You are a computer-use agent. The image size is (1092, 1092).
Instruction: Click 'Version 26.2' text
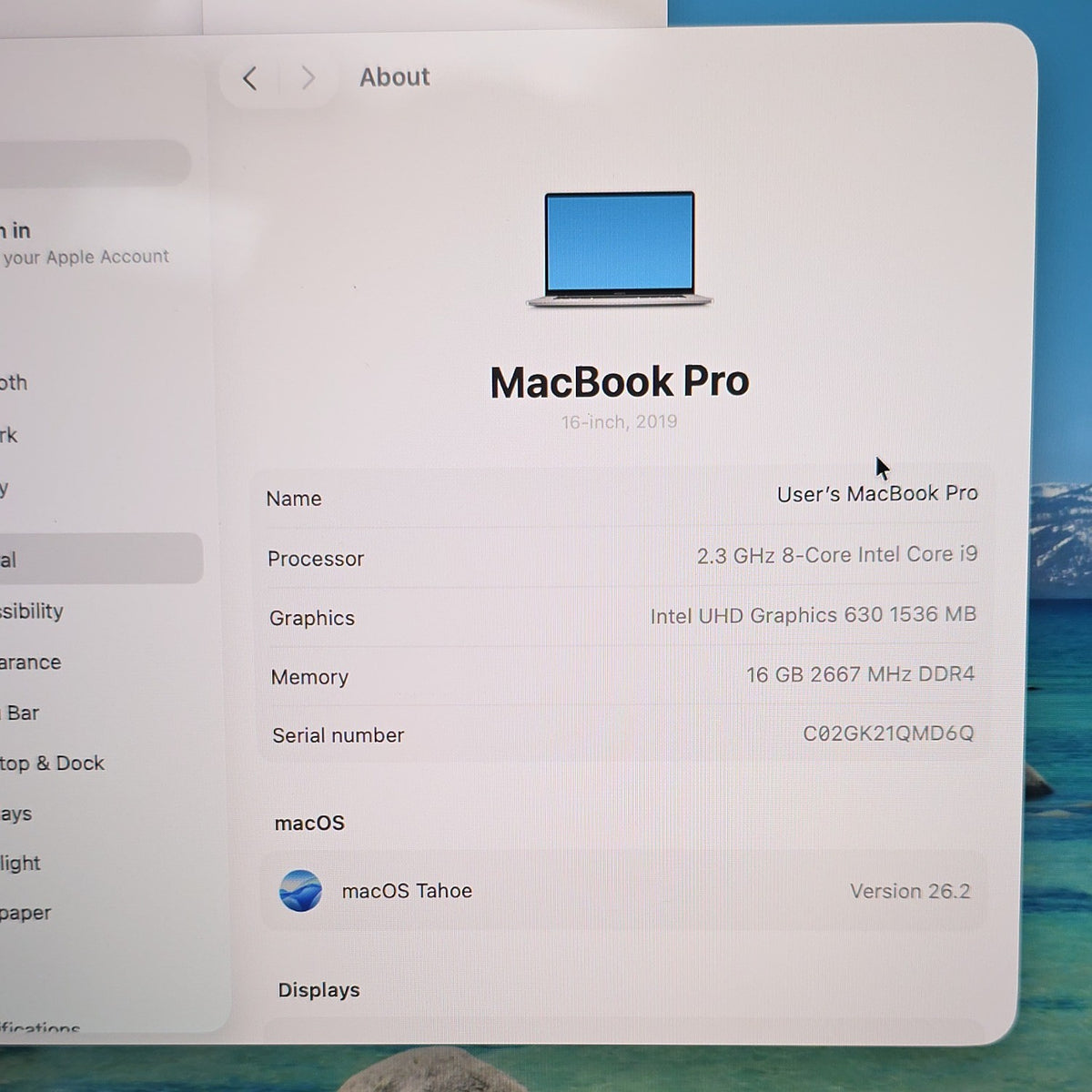click(x=910, y=891)
